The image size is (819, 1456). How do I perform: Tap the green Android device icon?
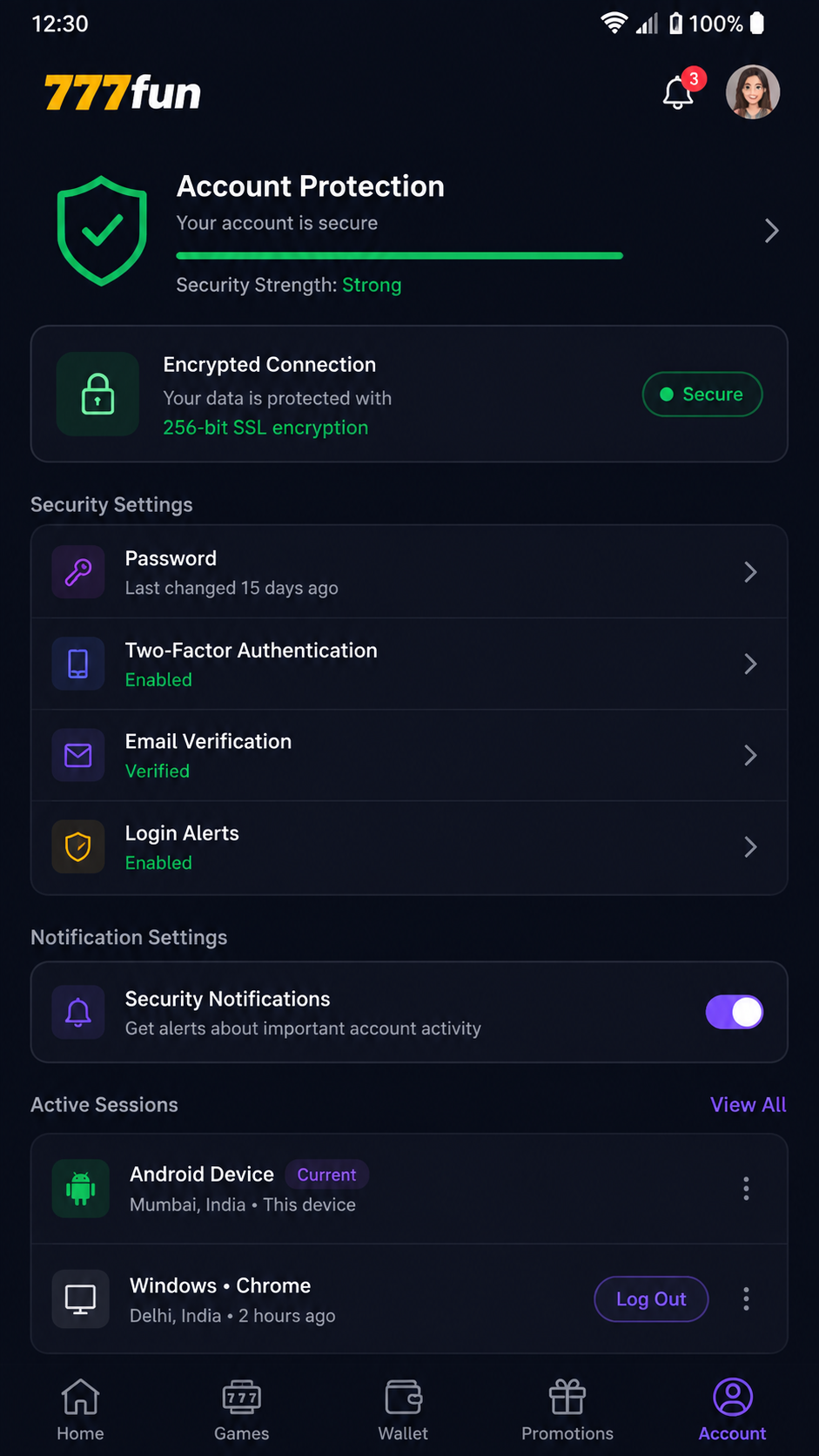(80, 1188)
